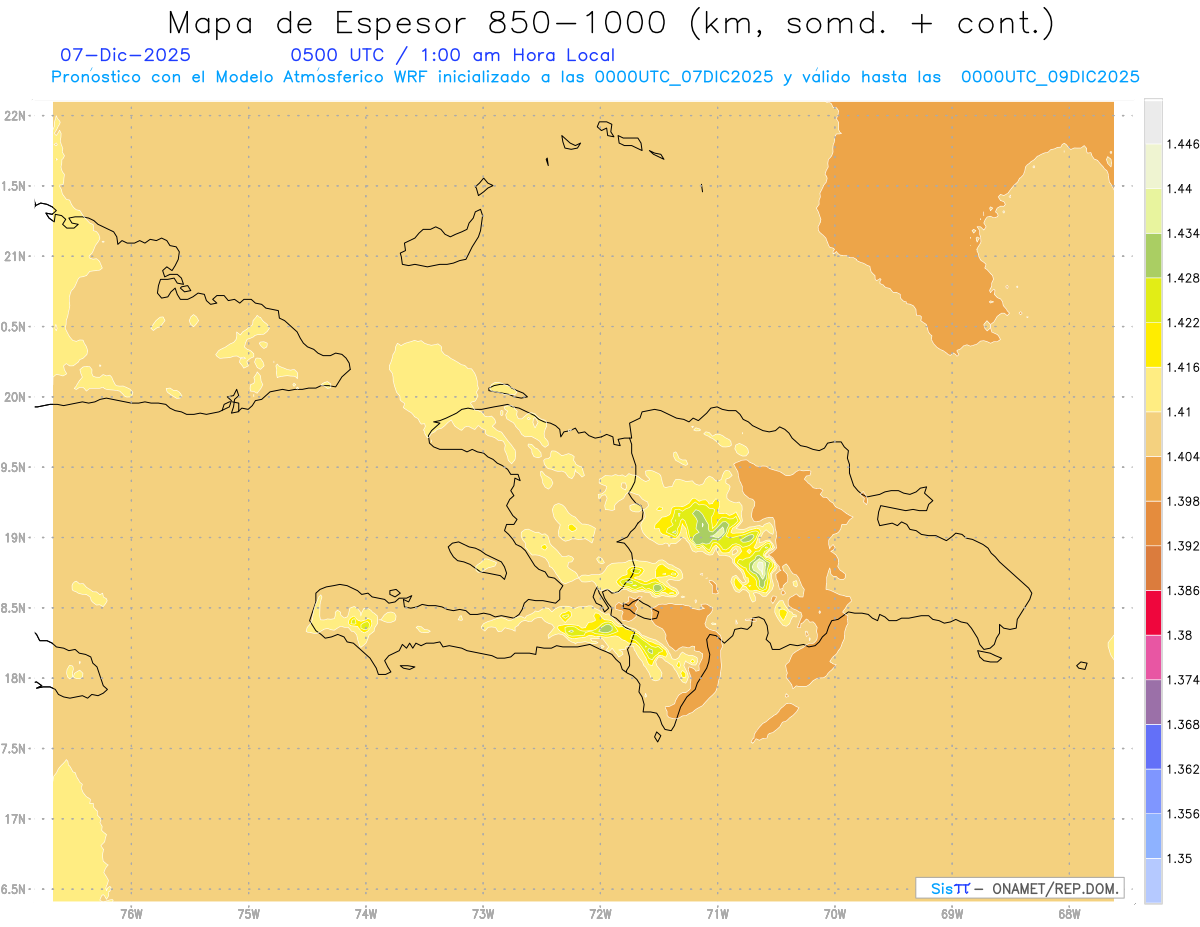Click the 19N latitude label

17,537
